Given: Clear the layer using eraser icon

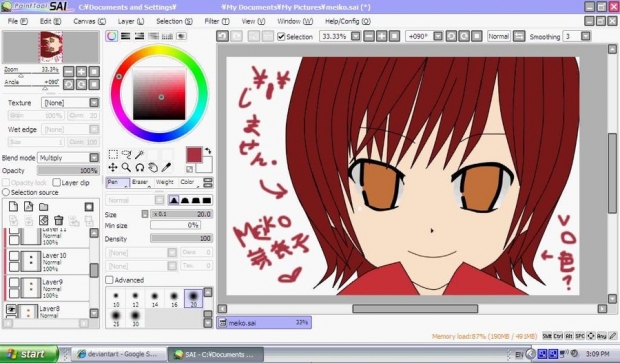Looking at the screenshot, I should (x=43, y=220).
